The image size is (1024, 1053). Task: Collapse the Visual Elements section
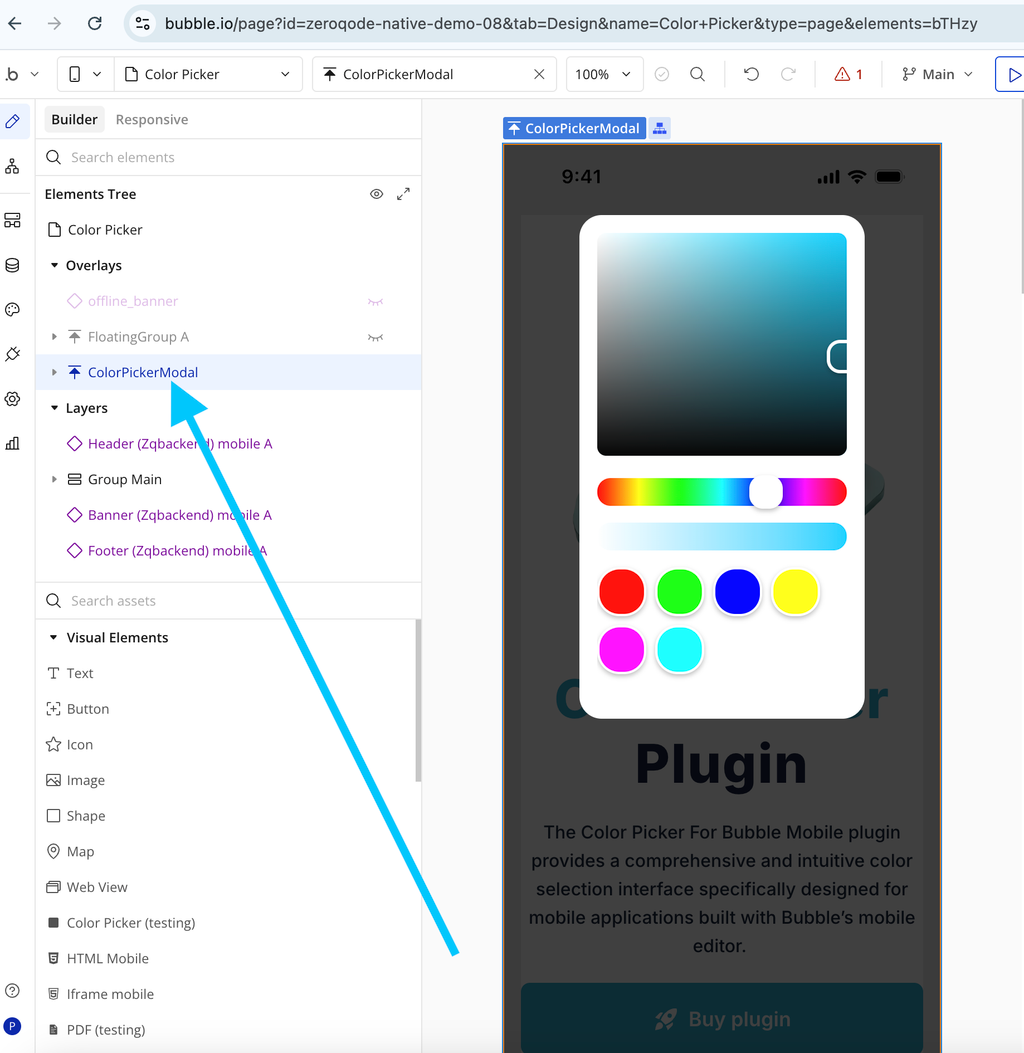click(x=54, y=637)
